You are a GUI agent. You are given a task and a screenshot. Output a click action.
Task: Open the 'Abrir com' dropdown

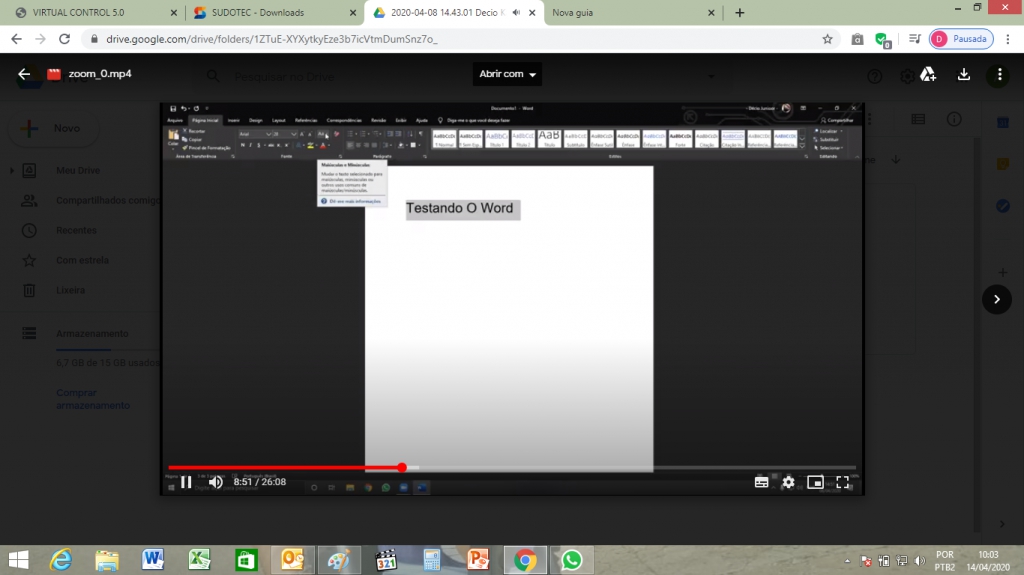tap(508, 74)
